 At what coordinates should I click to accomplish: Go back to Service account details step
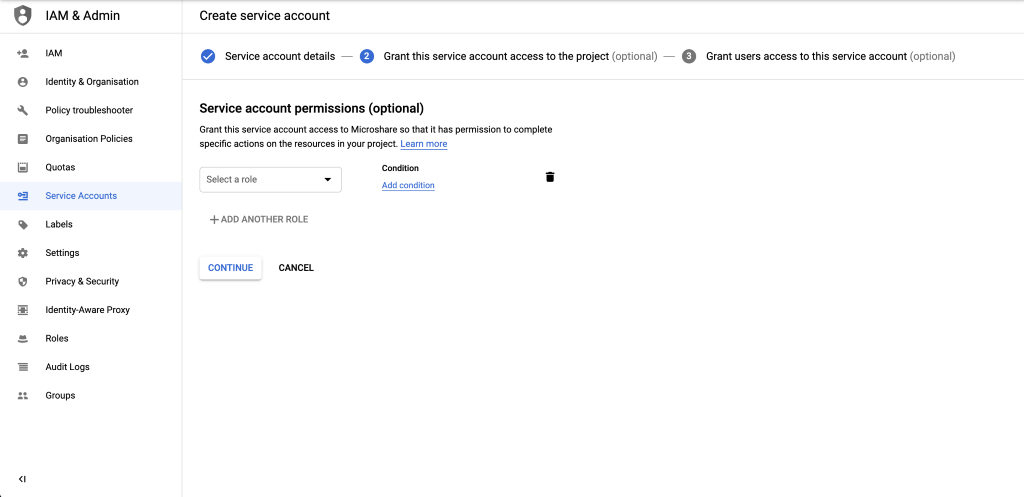tap(279, 57)
